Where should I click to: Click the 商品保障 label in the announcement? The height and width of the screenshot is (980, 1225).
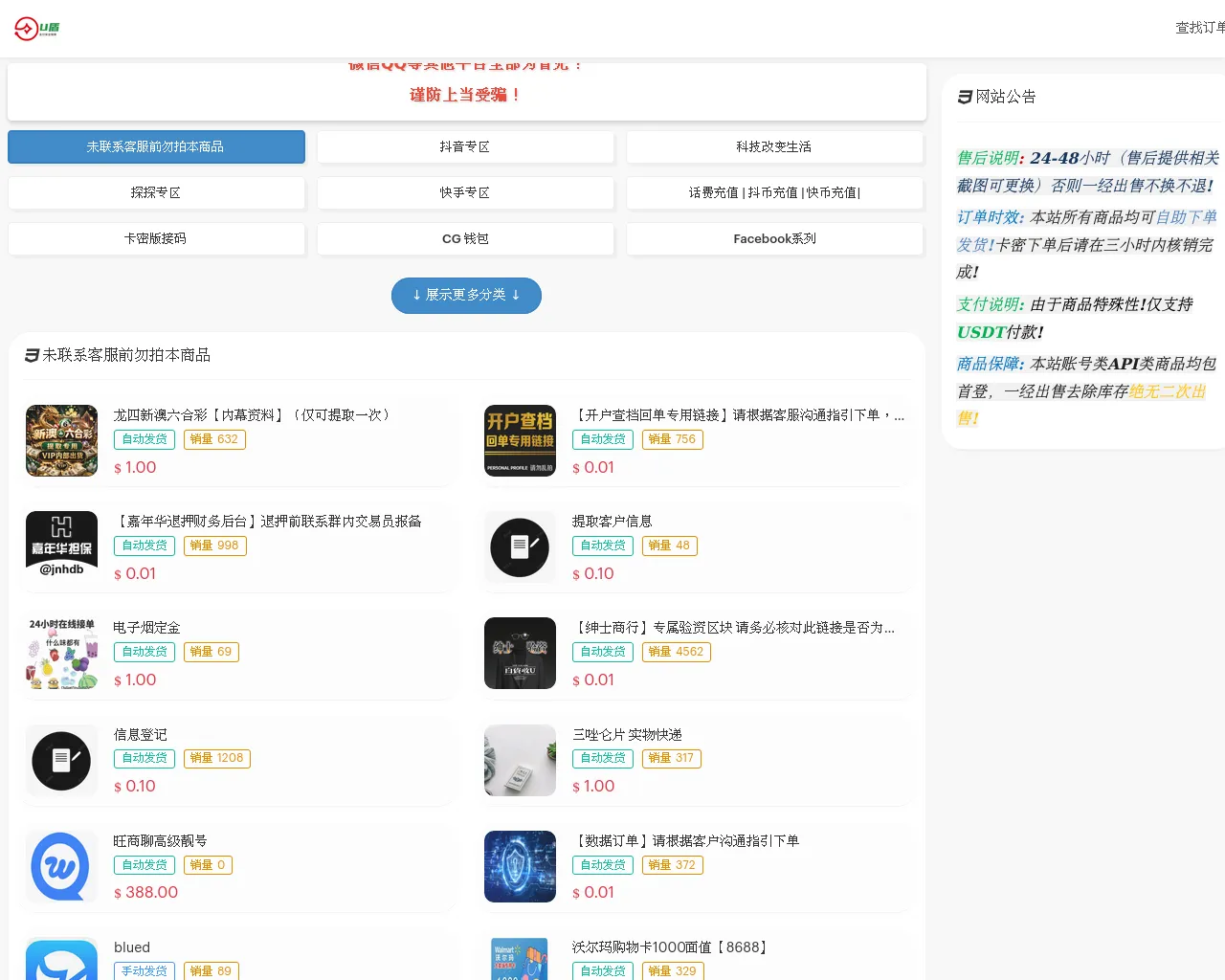(991, 364)
